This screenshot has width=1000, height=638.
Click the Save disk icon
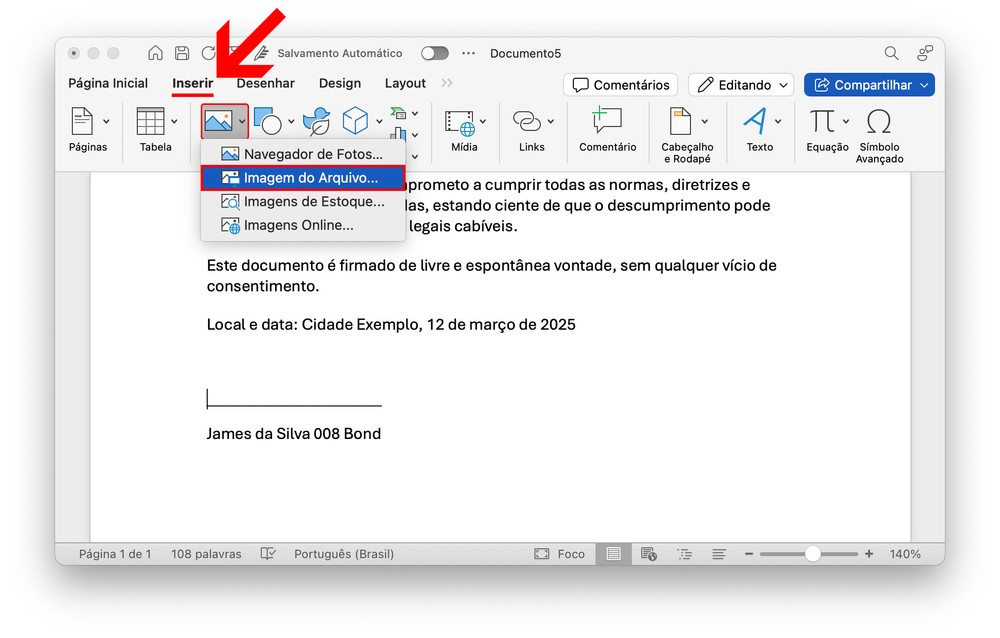click(182, 53)
